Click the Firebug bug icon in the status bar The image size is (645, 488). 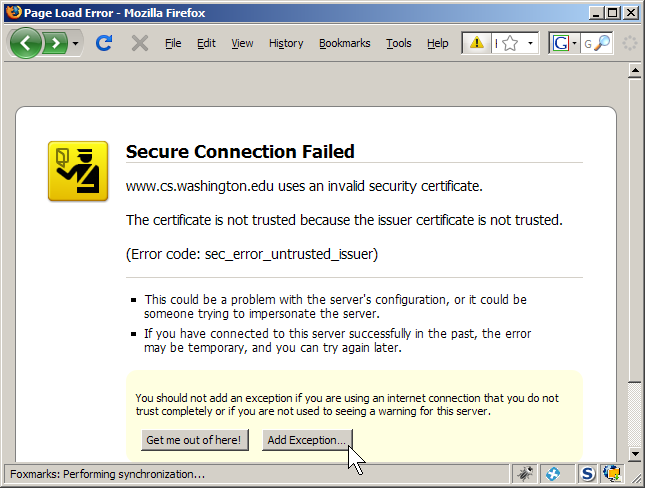click(526, 473)
